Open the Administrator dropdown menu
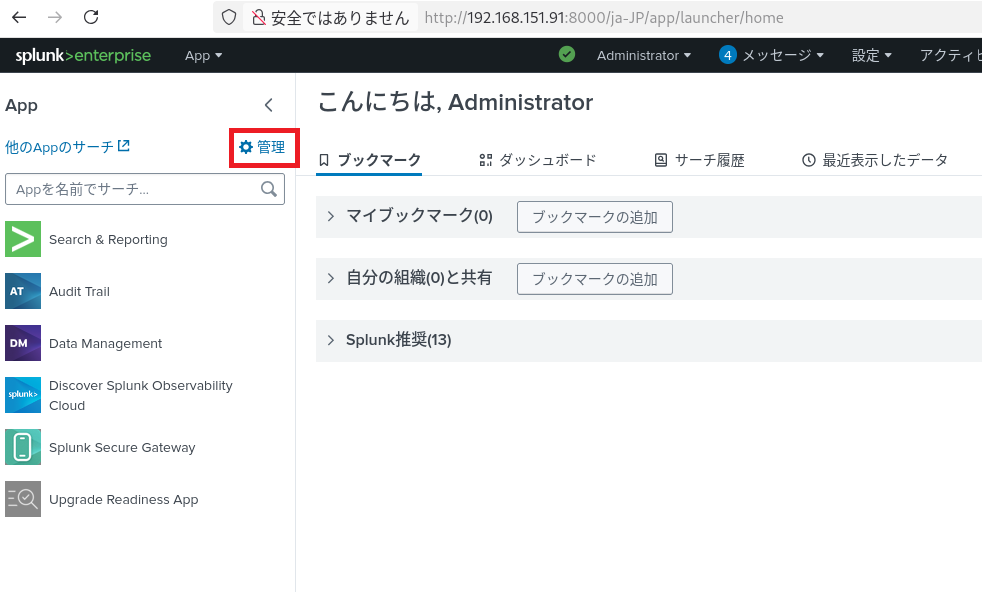Image resolution: width=982 pixels, height=592 pixels. (x=644, y=56)
